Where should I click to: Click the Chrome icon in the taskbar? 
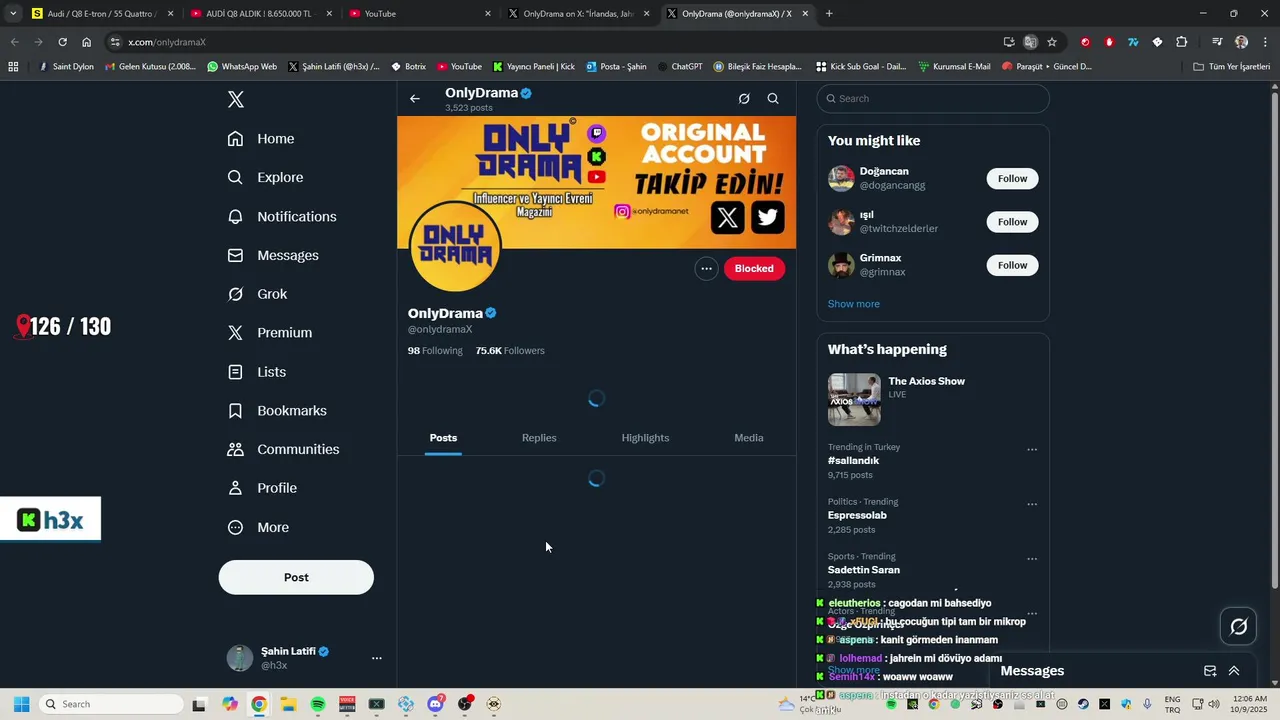[x=259, y=704]
